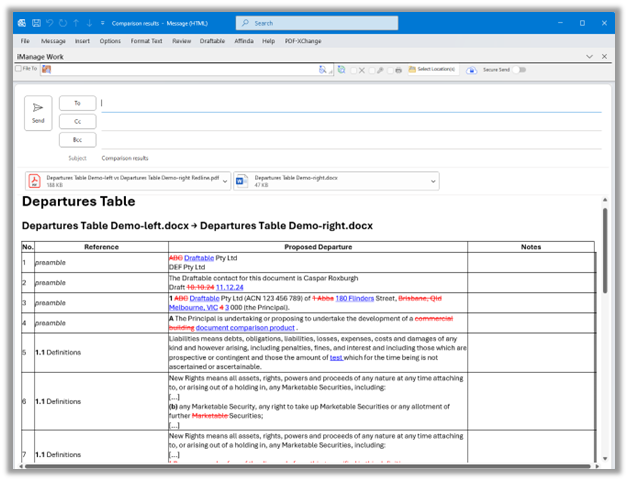Click the key icon in iManage toolbar
This screenshot has width=628, height=481.
[x=380, y=70]
